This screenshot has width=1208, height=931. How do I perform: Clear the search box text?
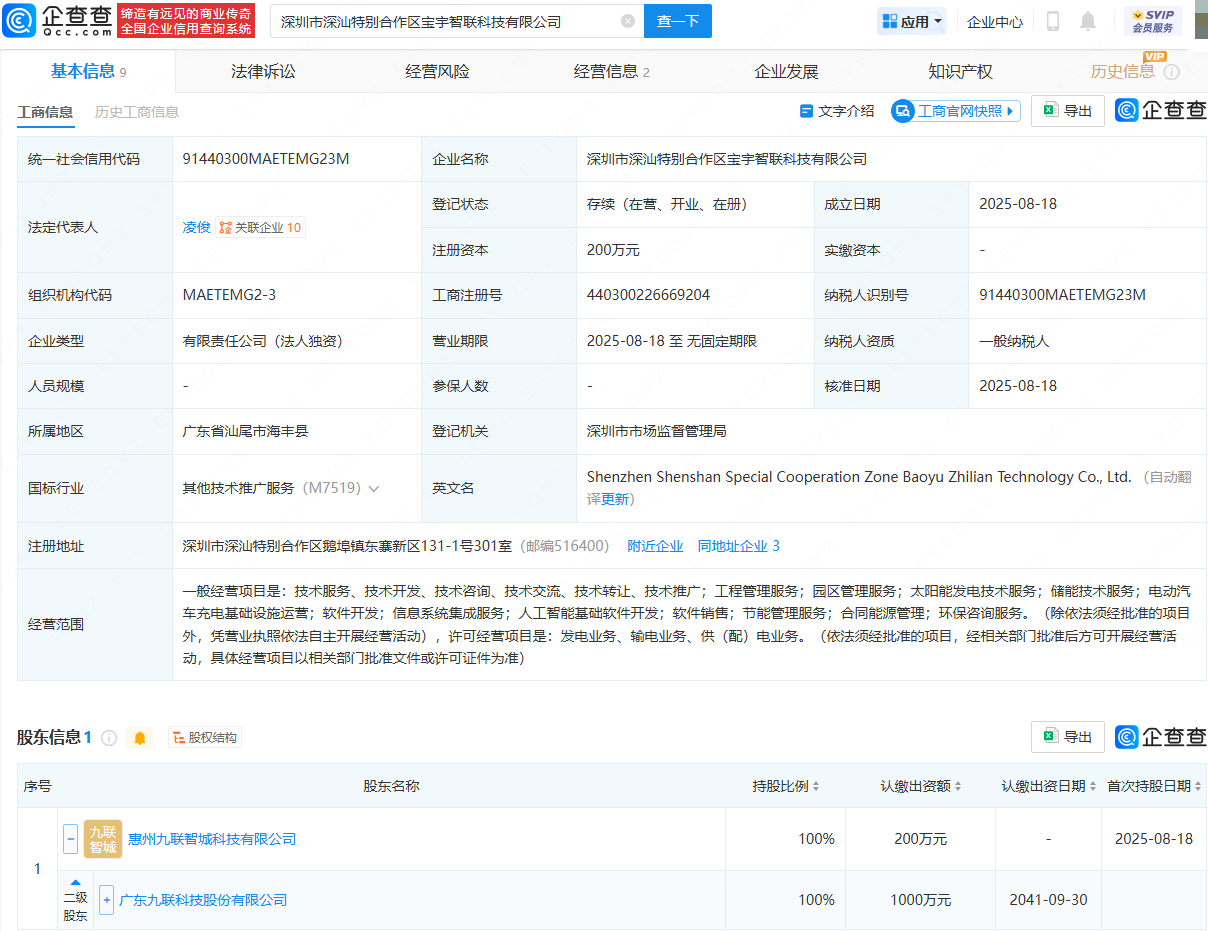tap(627, 21)
